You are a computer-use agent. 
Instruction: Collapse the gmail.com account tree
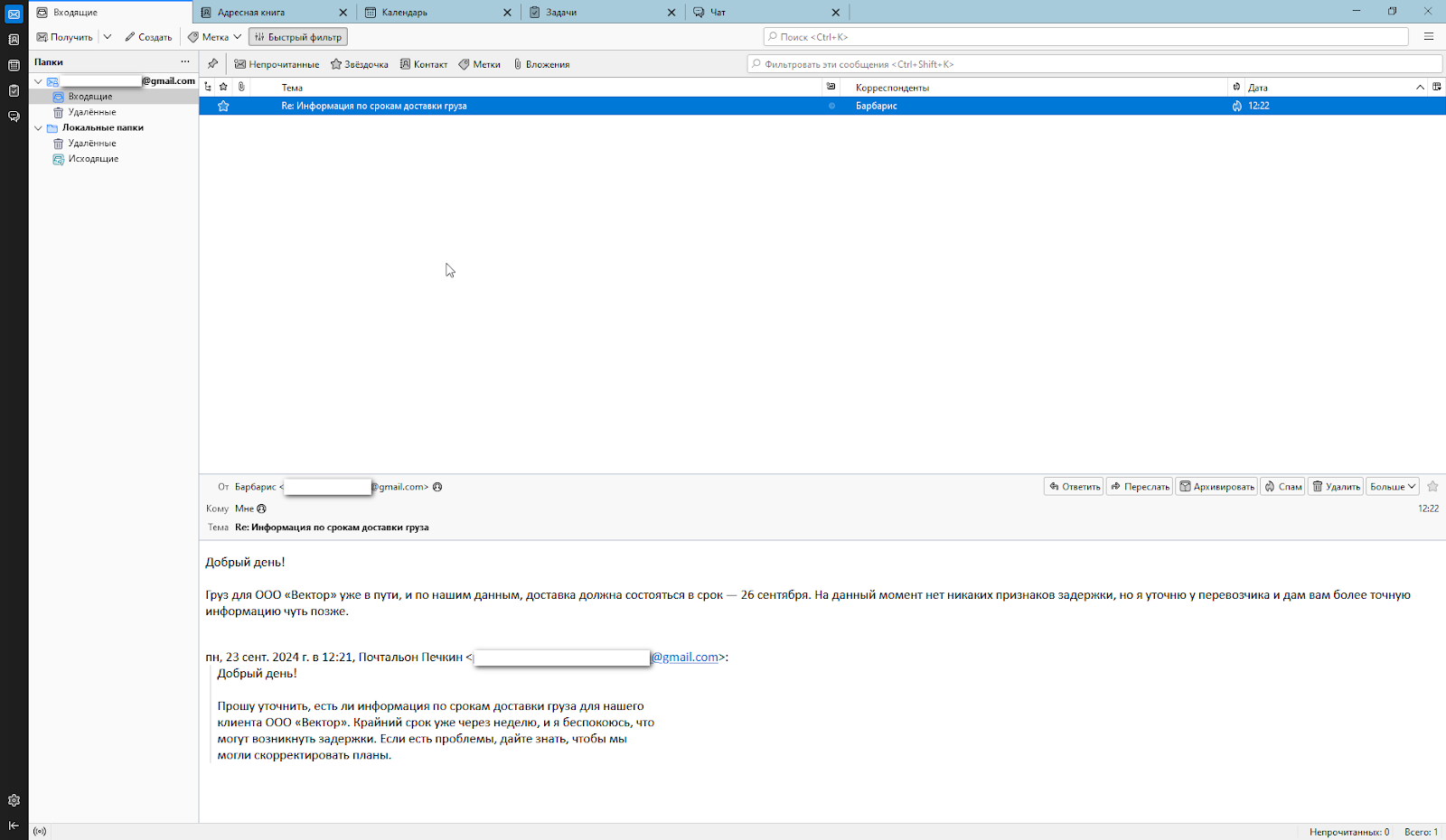[38, 81]
